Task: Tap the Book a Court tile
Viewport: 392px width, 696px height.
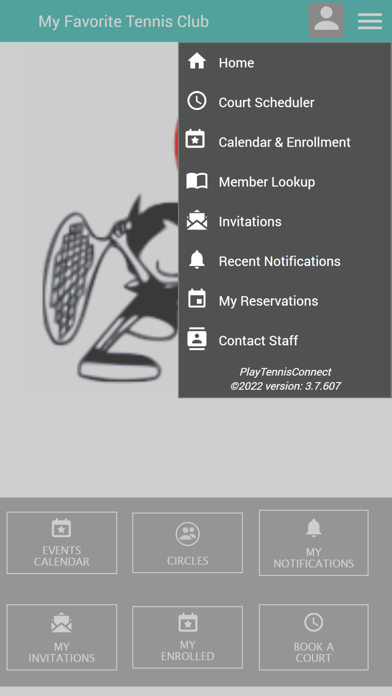Action: pos(313,637)
